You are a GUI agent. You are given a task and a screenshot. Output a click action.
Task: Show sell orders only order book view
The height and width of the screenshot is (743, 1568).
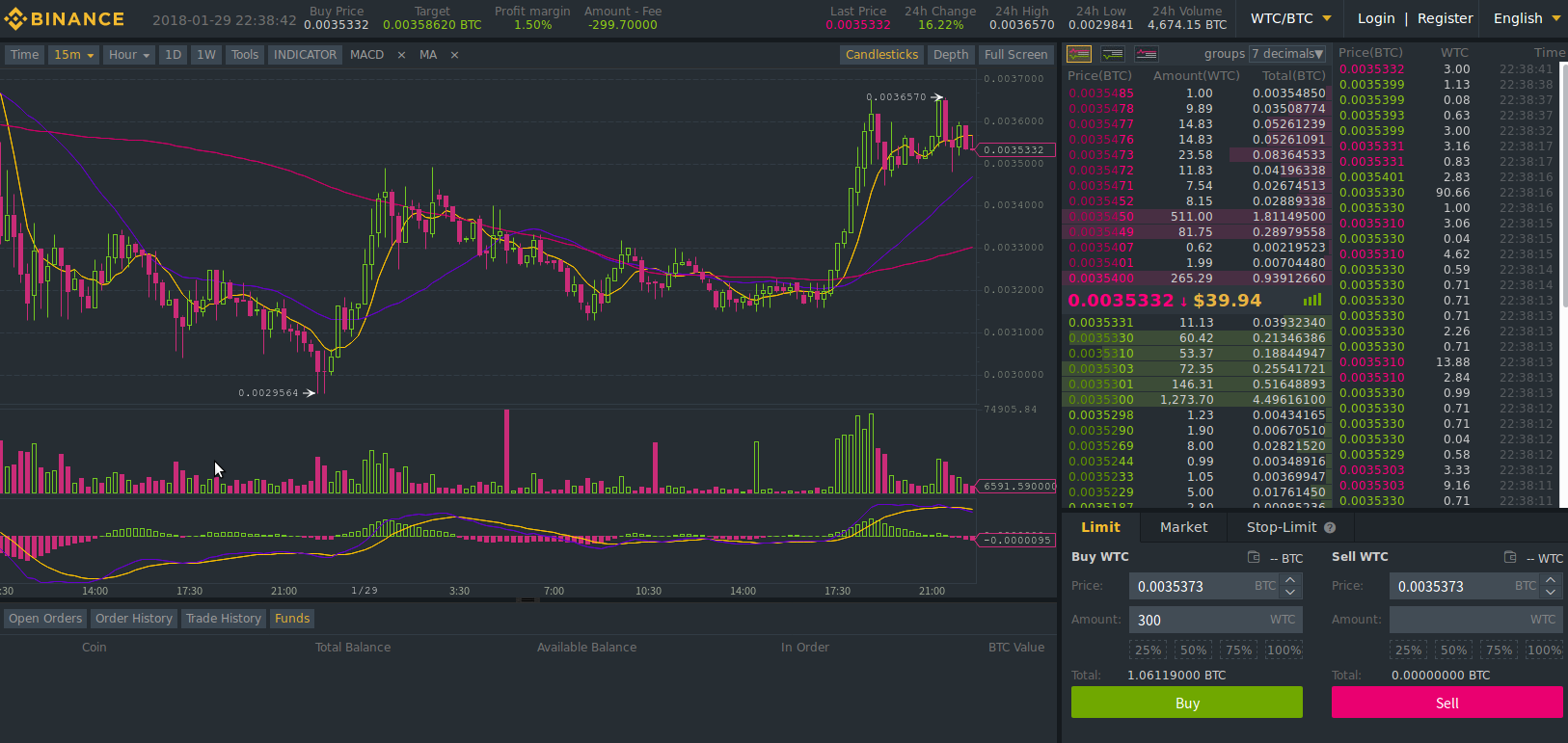1147,54
